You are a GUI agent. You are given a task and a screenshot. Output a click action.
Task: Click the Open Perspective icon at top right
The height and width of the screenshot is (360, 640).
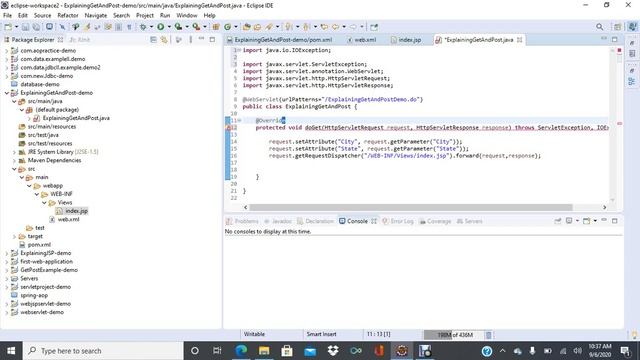(x=617, y=27)
